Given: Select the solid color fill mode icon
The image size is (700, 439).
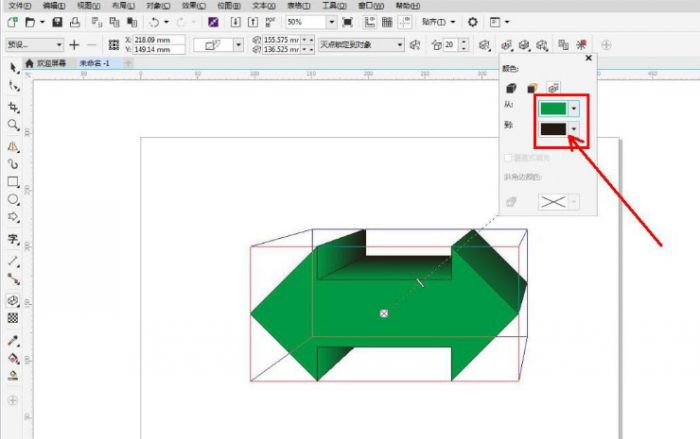Looking at the screenshot, I should 510,89.
